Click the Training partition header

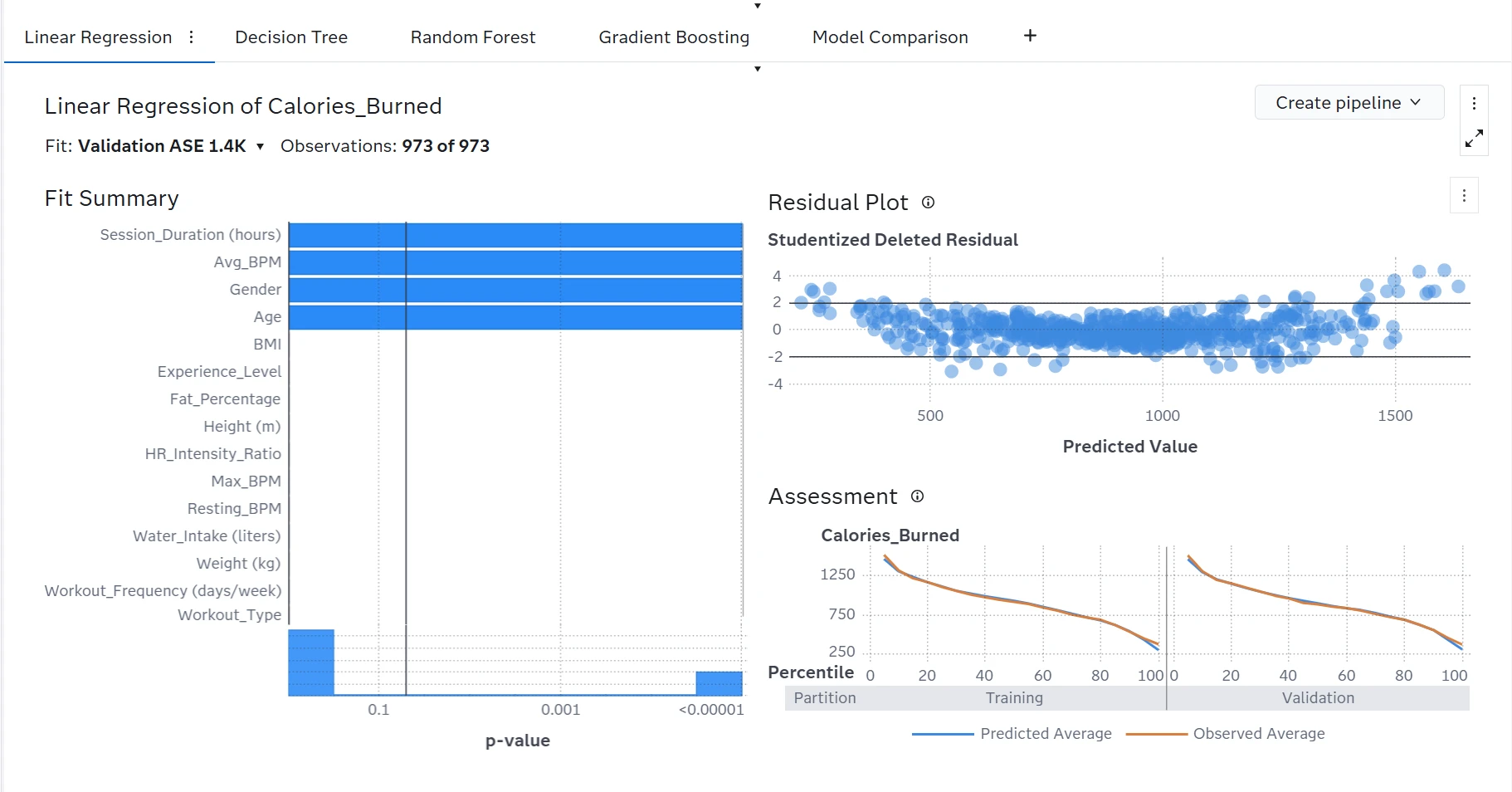[x=1014, y=698]
